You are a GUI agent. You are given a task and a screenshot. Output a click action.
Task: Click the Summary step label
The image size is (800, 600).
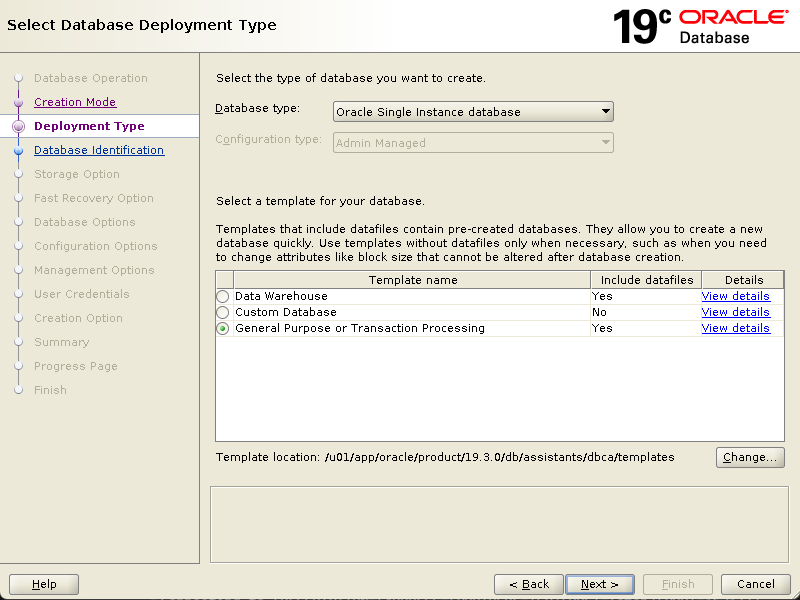tap(61, 342)
